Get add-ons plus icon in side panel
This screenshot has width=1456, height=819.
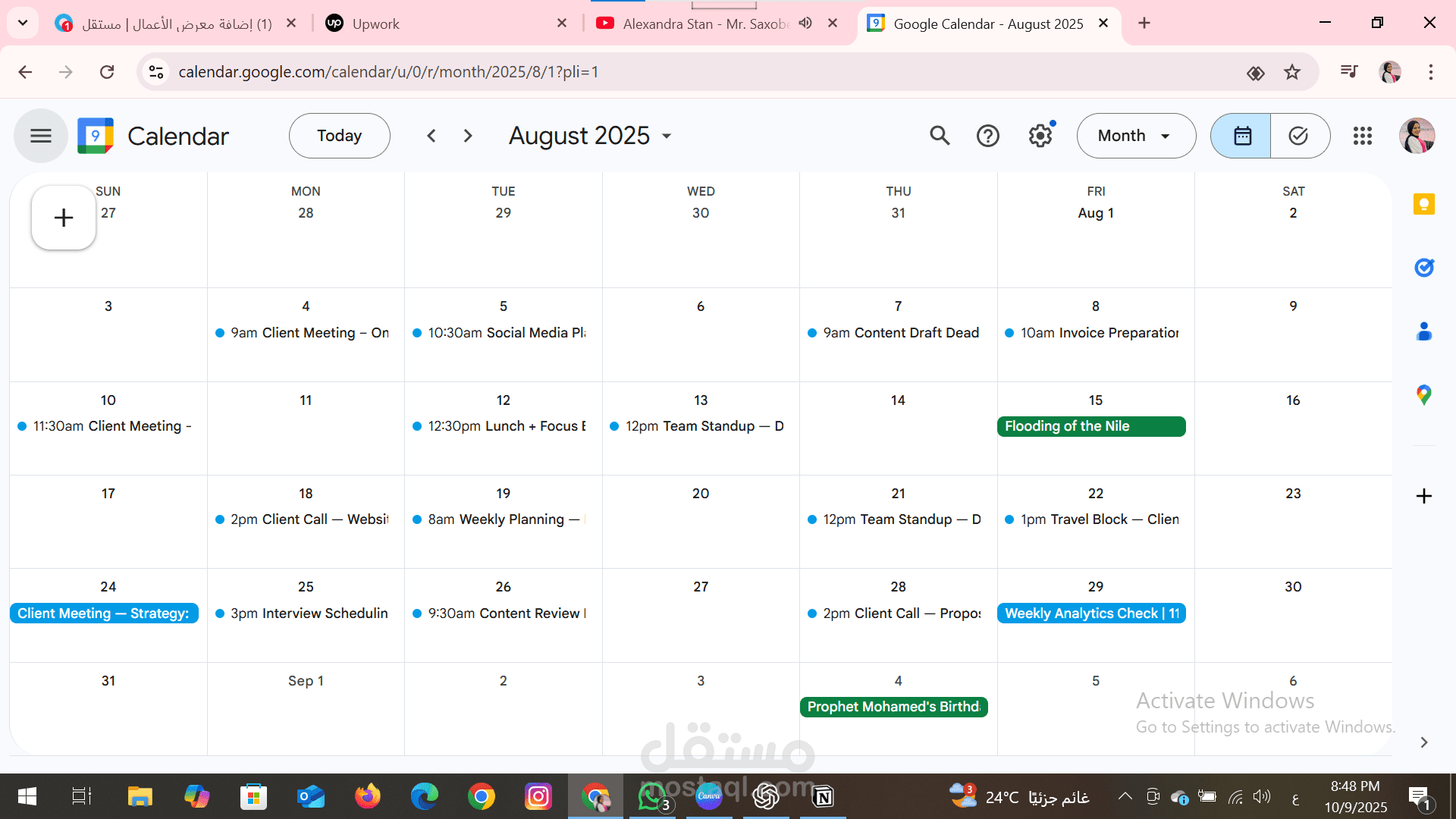click(x=1423, y=496)
